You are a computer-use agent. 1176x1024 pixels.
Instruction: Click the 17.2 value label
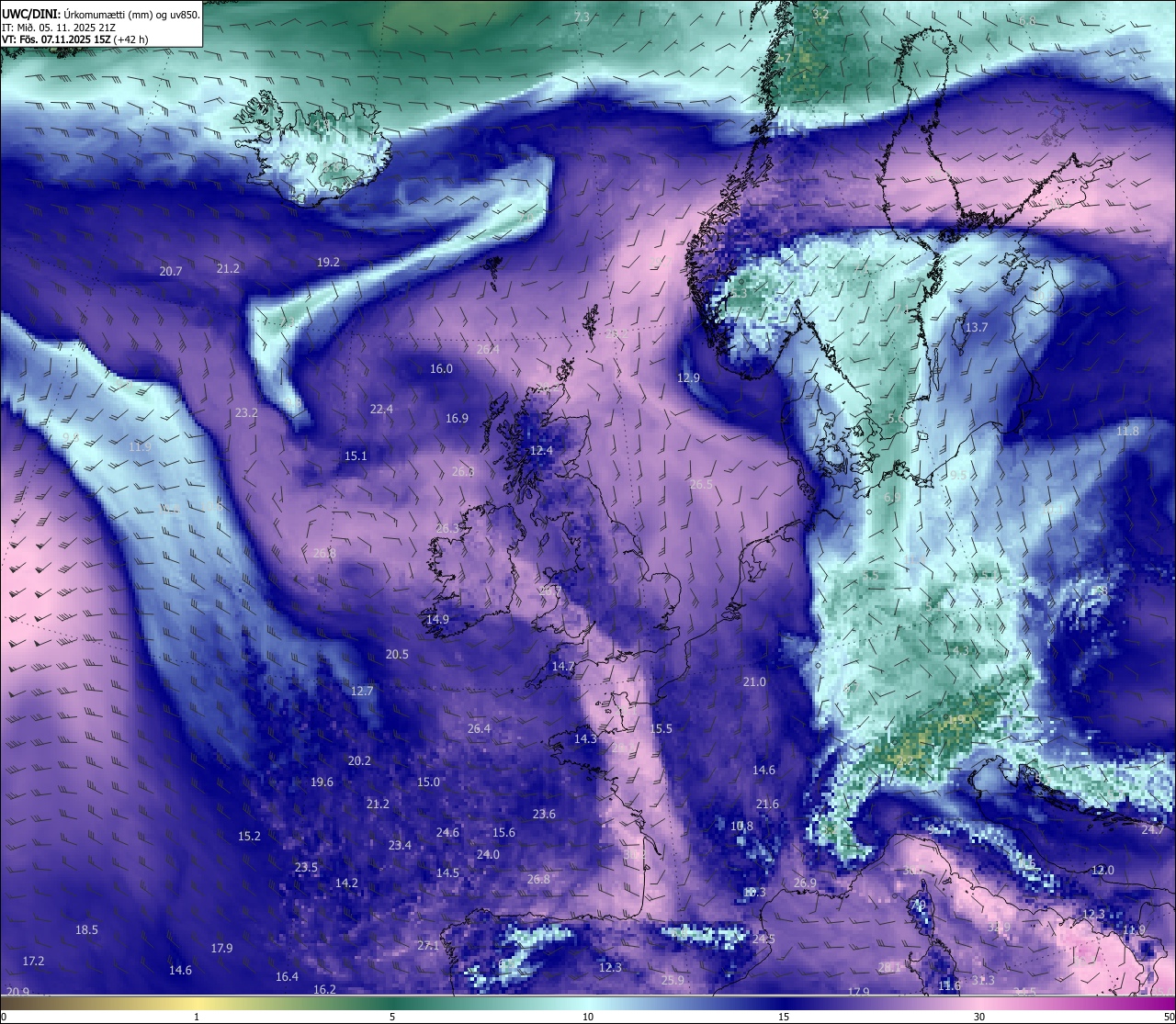pyautogui.click(x=33, y=961)
